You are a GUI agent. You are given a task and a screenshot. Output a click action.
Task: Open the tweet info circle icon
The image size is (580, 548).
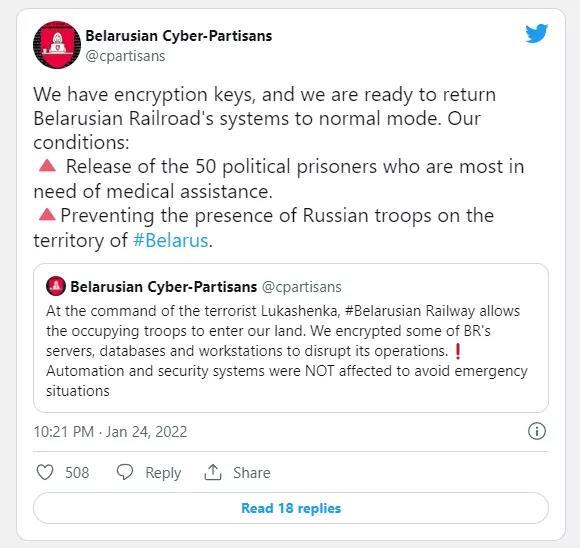536,431
